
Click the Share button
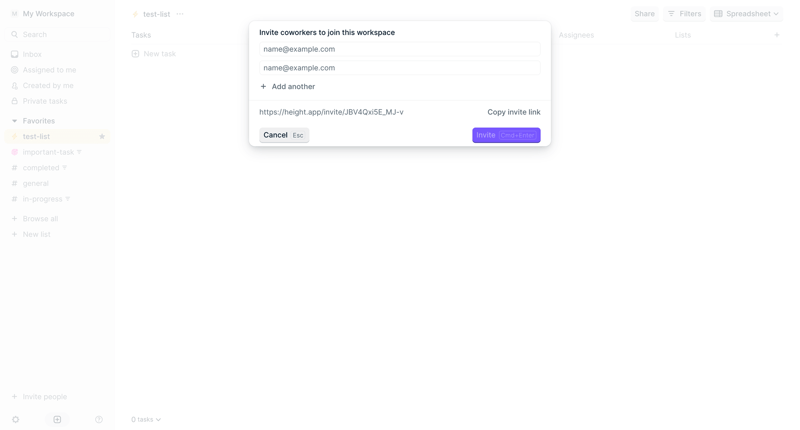click(x=644, y=14)
